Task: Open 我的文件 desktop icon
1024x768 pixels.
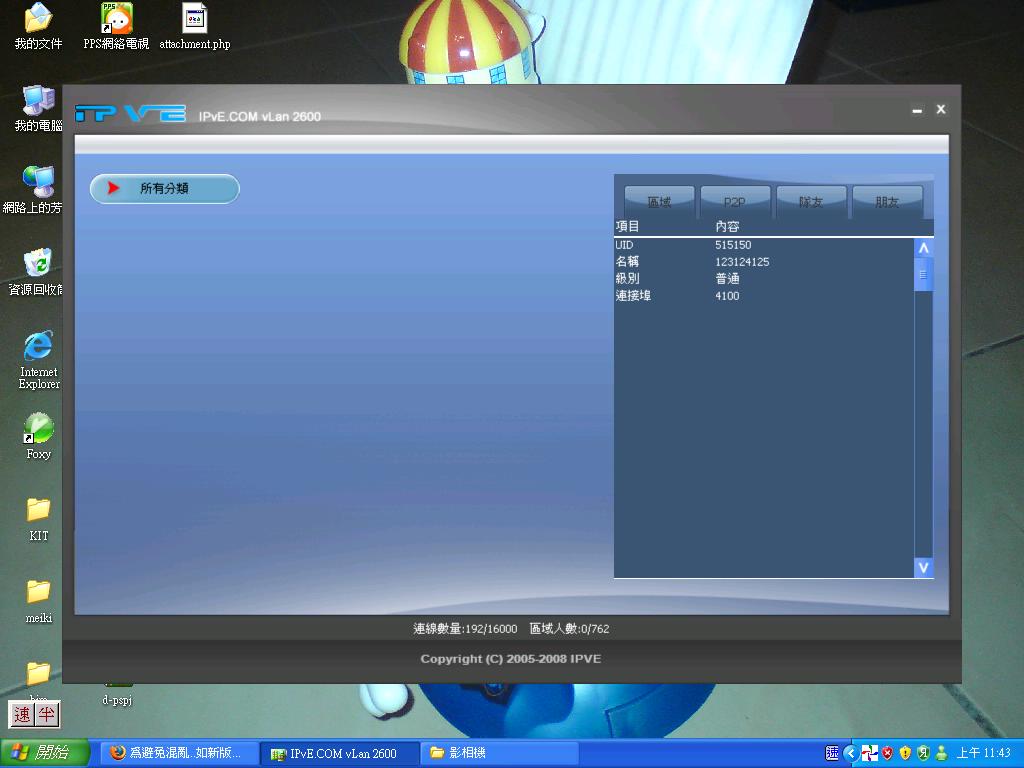Action: click(x=39, y=26)
